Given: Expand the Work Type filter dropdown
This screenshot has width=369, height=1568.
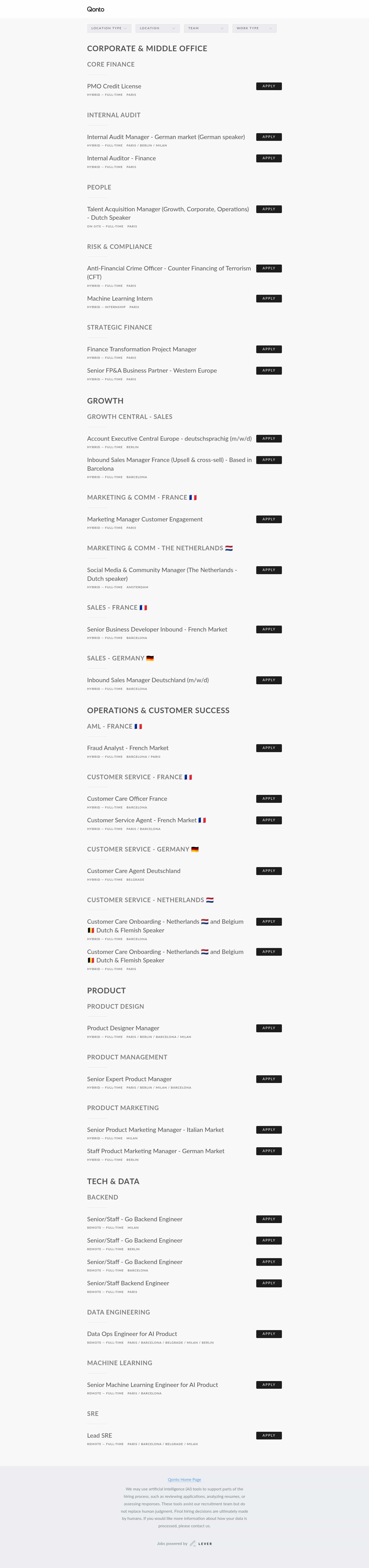Looking at the screenshot, I should pyautogui.click(x=254, y=28).
